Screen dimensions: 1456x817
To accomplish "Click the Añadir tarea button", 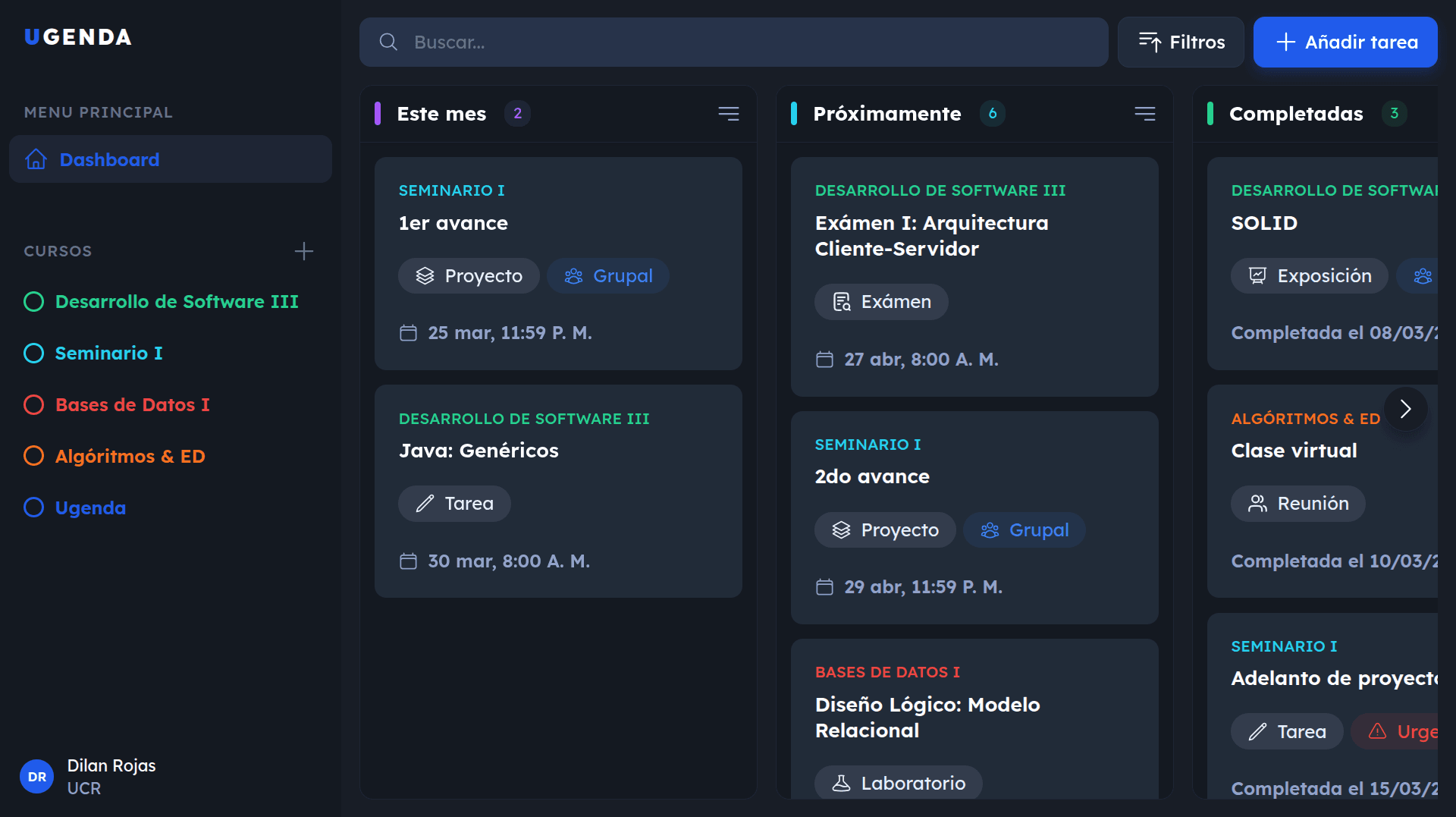I will tap(1345, 42).
